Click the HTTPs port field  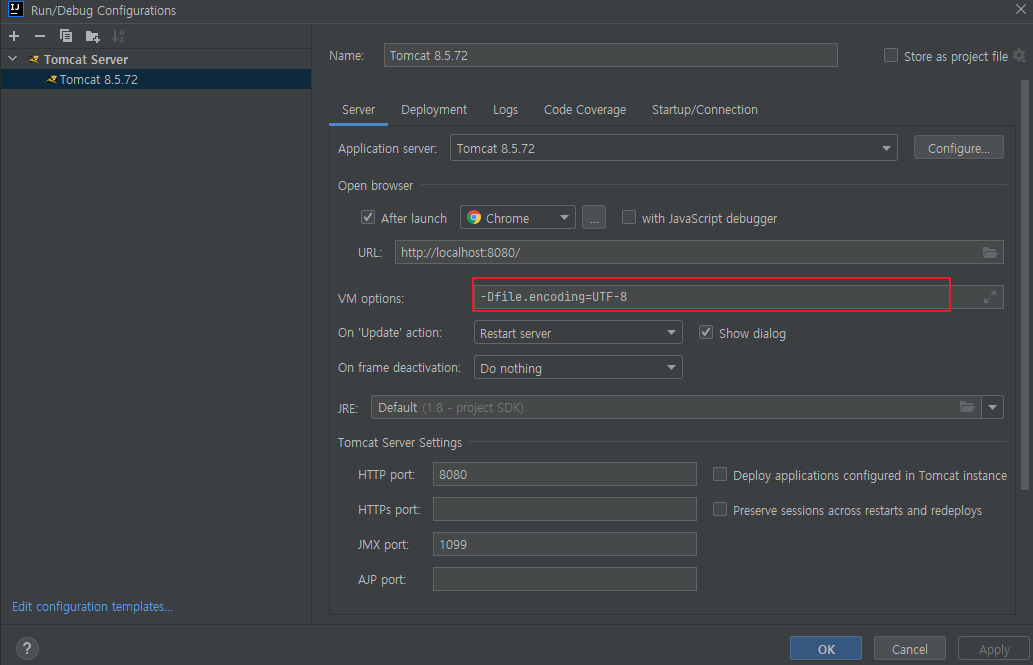[565, 509]
